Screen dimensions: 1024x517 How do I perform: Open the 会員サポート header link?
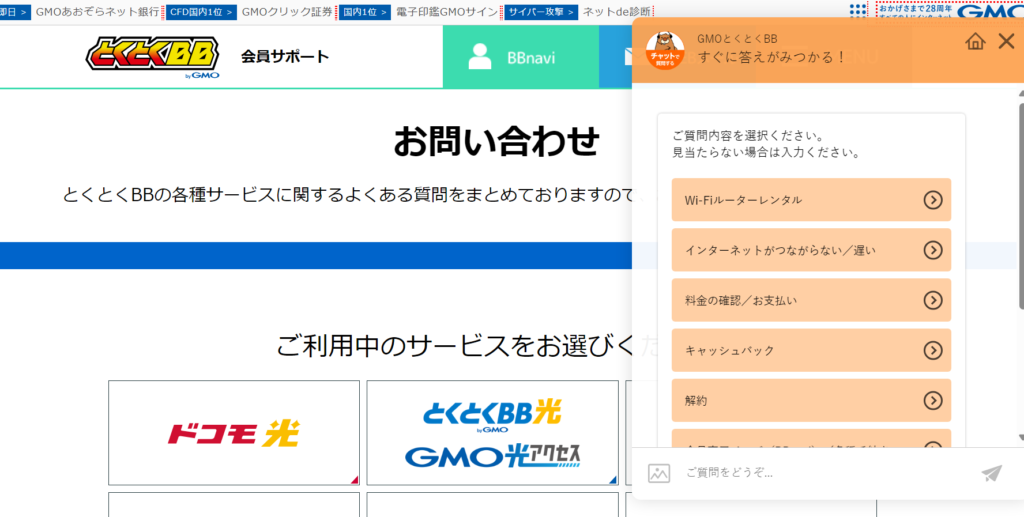tap(284, 56)
